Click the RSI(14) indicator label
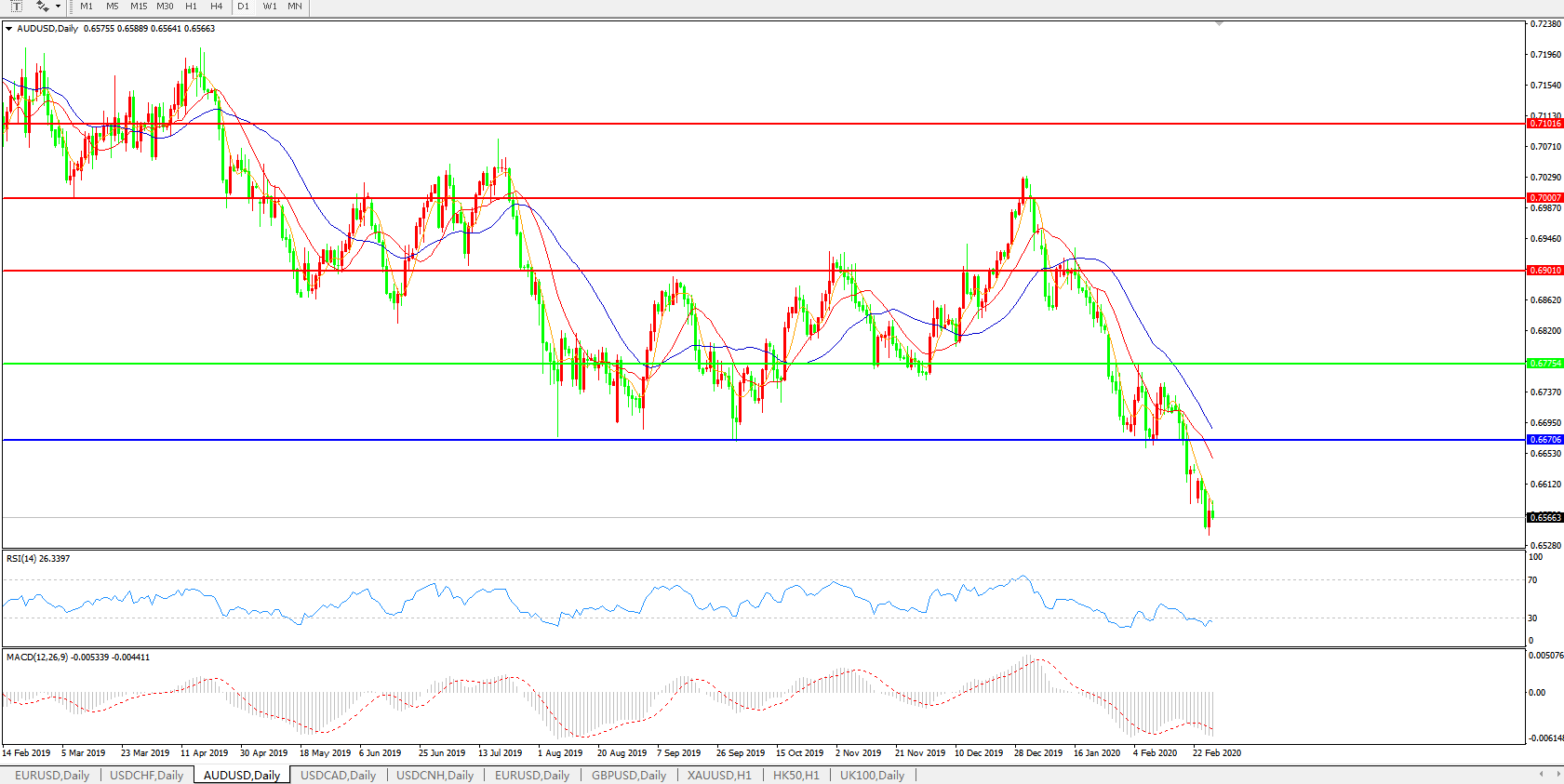The height and width of the screenshot is (784, 1564). [x=37, y=559]
